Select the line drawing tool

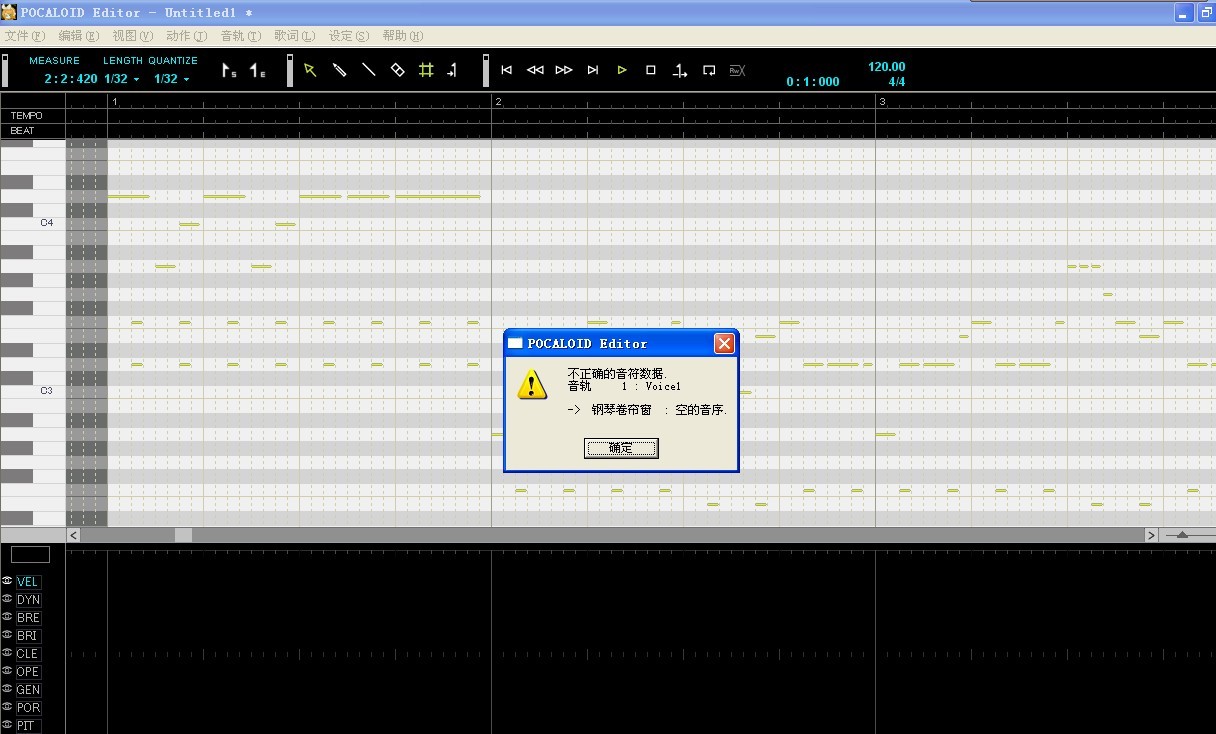368,70
